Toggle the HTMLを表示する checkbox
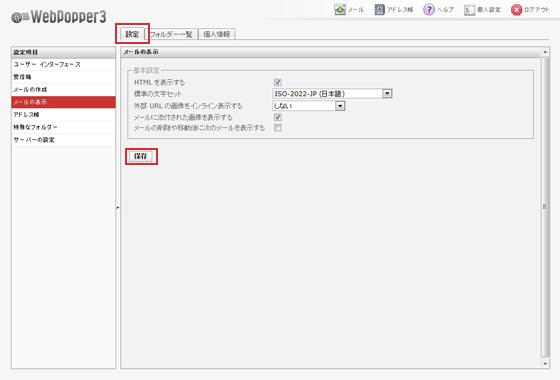 [278, 82]
